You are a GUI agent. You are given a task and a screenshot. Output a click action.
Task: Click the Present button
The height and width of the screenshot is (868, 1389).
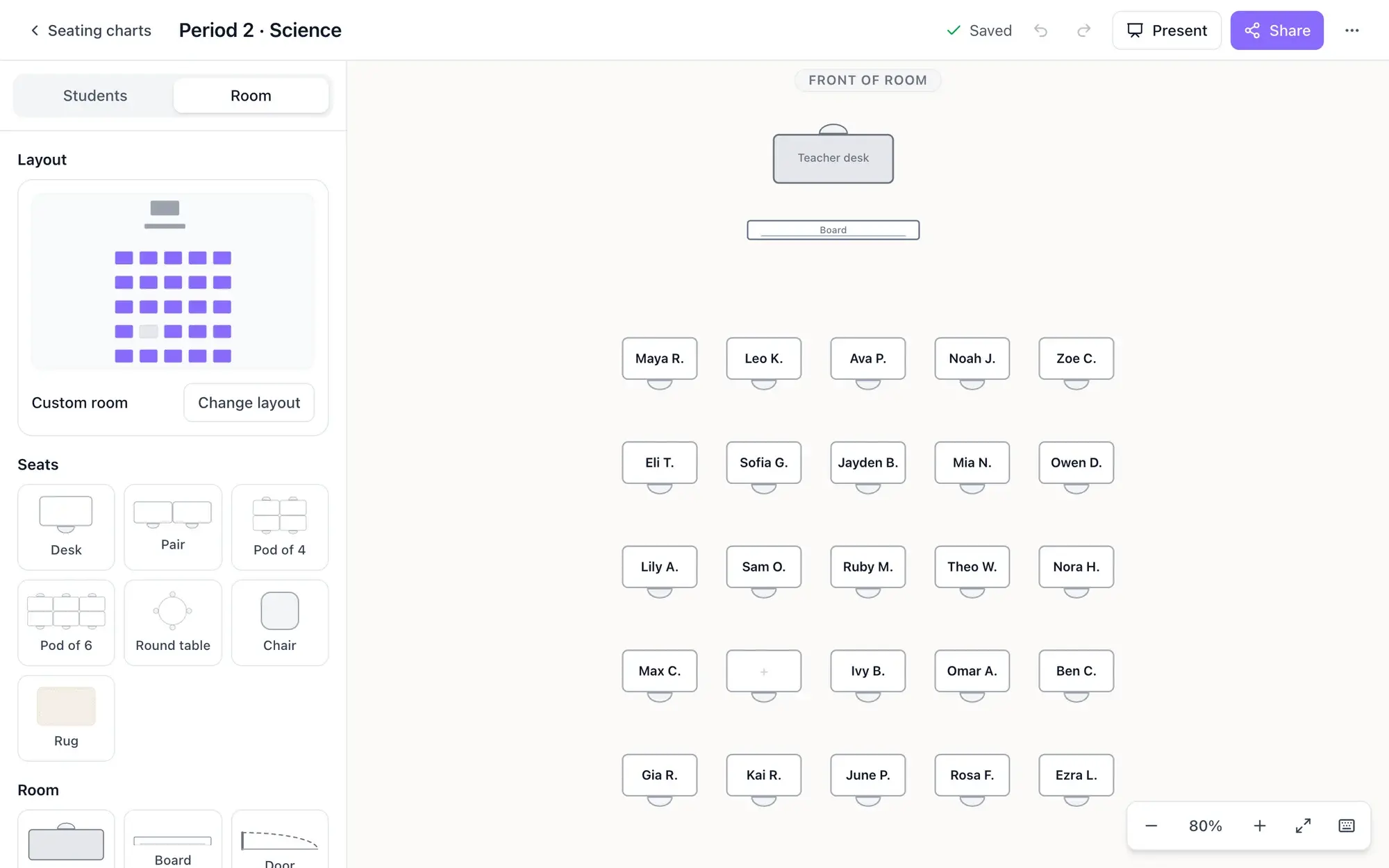tap(1167, 31)
